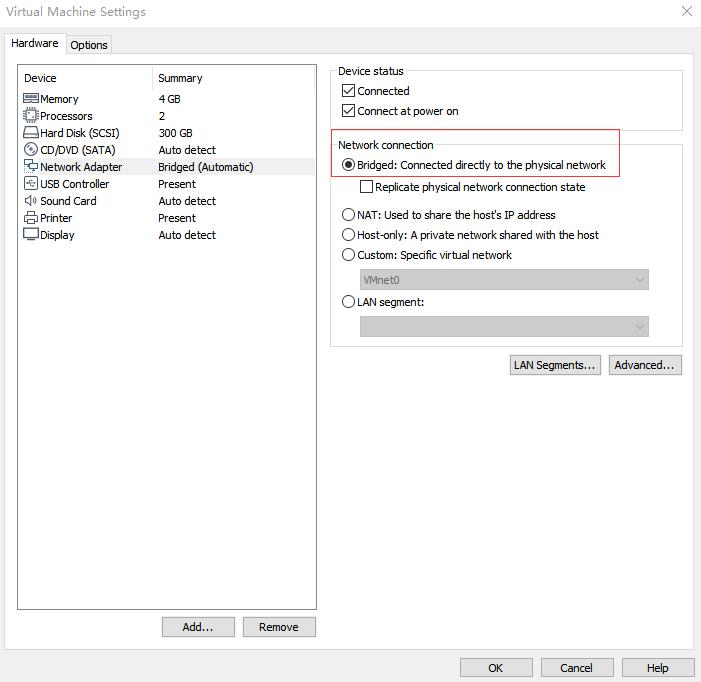This screenshot has width=701, height=682.
Task: Click the Memory device icon
Action: coord(30,98)
